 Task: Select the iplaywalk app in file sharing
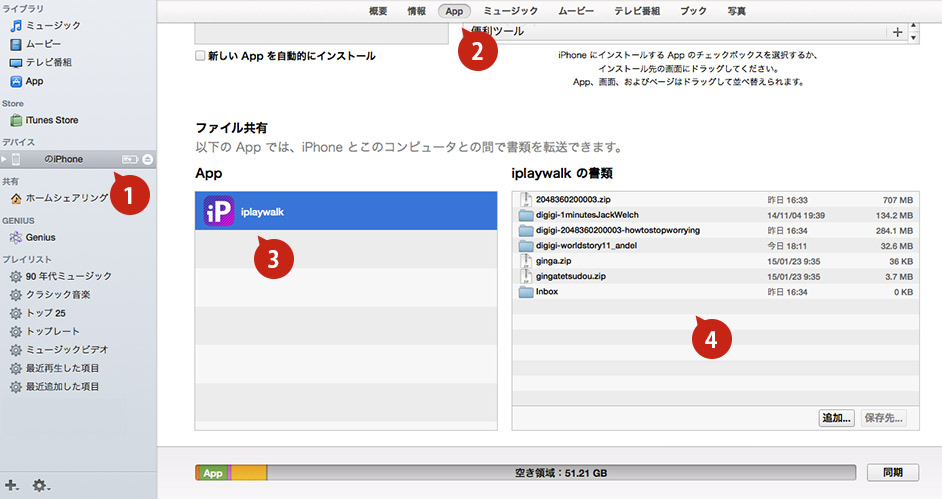click(346, 211)
